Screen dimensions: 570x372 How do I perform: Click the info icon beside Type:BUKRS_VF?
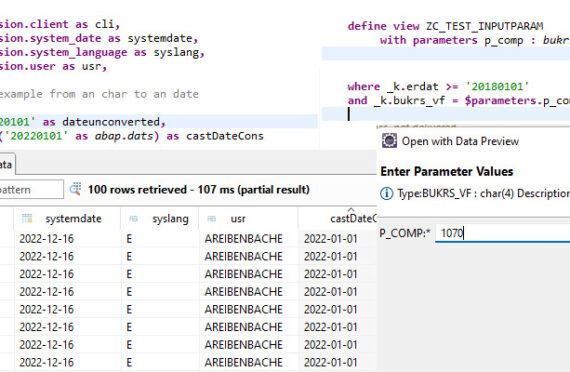pyautogui.click(x=386, y=193)
